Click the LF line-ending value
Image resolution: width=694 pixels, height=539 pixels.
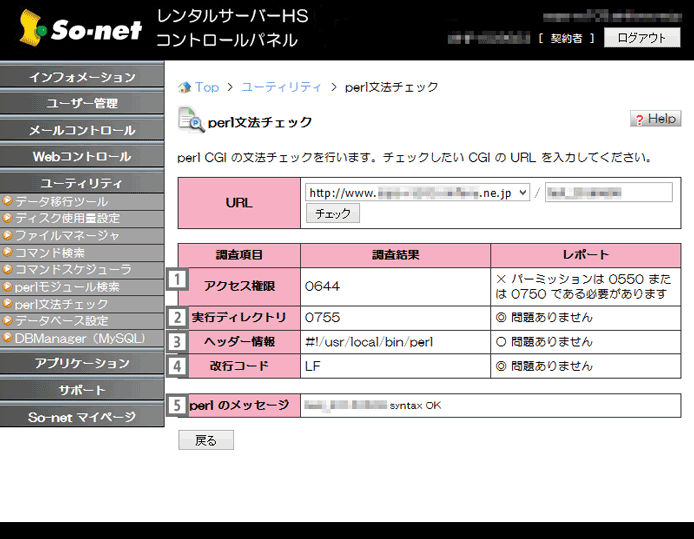coord(312,366)
